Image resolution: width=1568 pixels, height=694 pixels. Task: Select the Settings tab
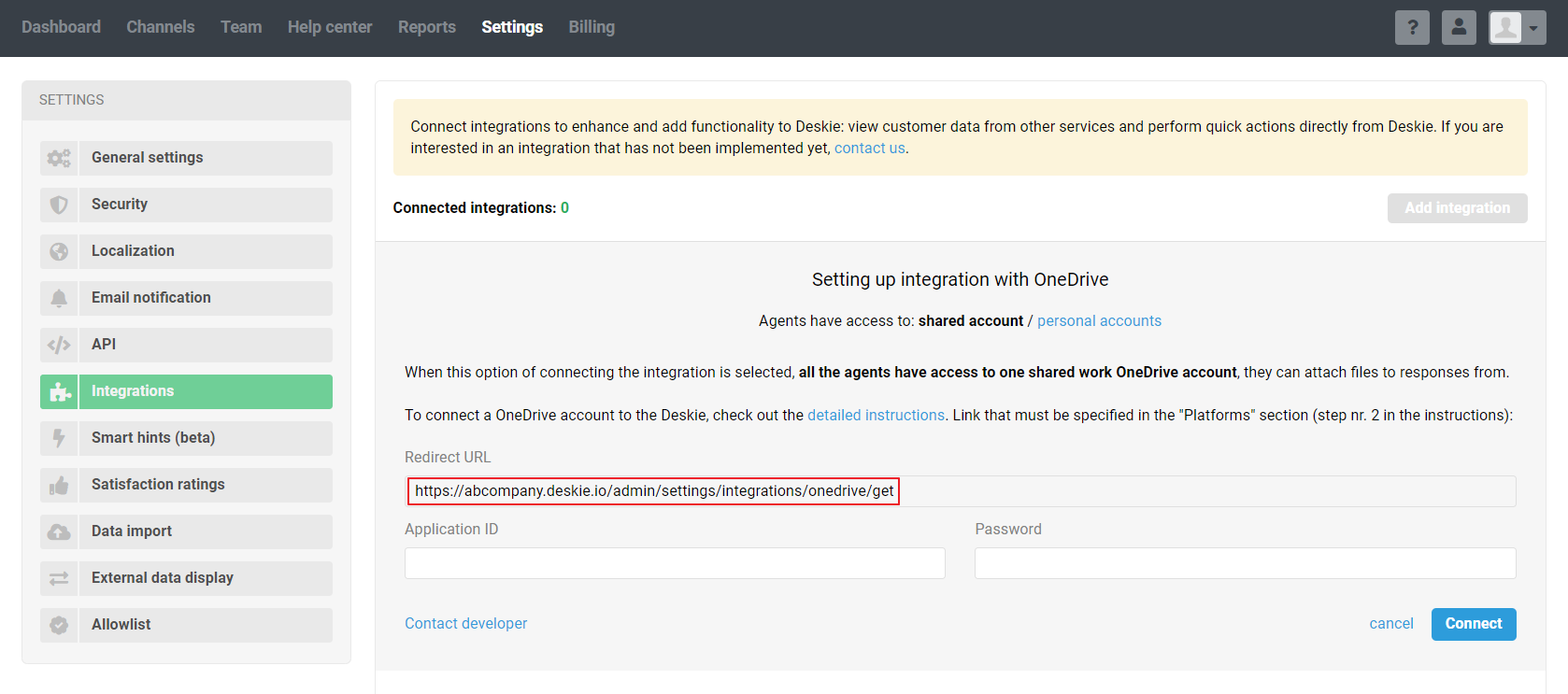[x=512, y=27]
